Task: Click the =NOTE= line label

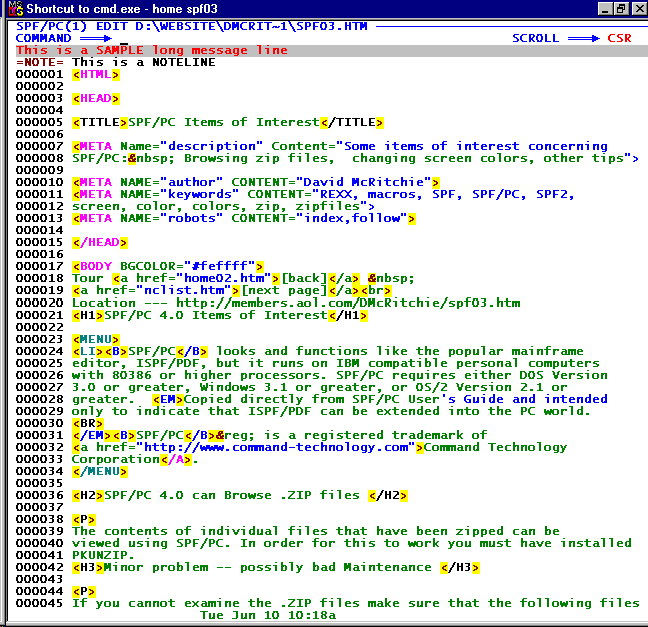Action: tap(40, 62)
